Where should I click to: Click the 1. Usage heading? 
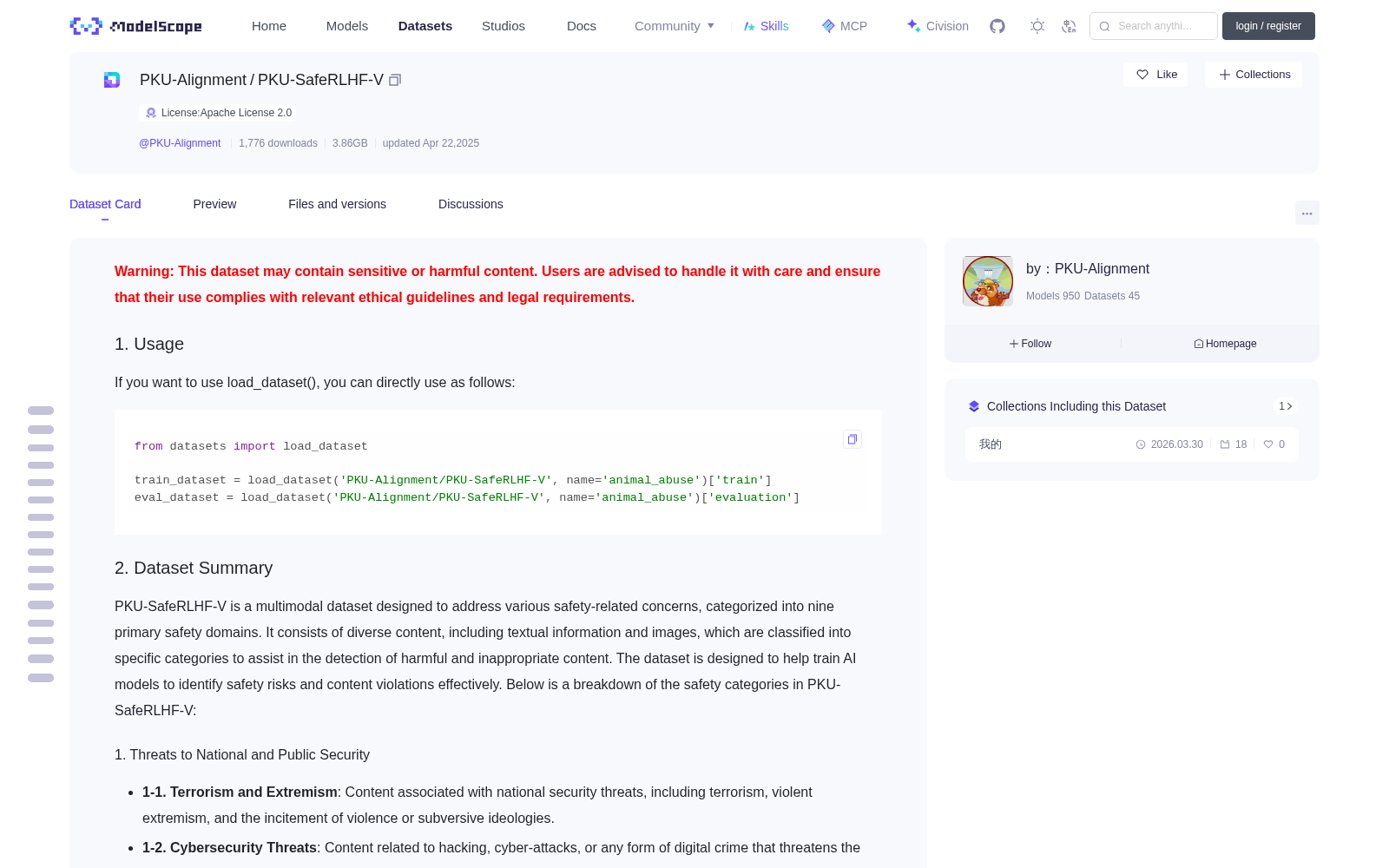[149, 344]
